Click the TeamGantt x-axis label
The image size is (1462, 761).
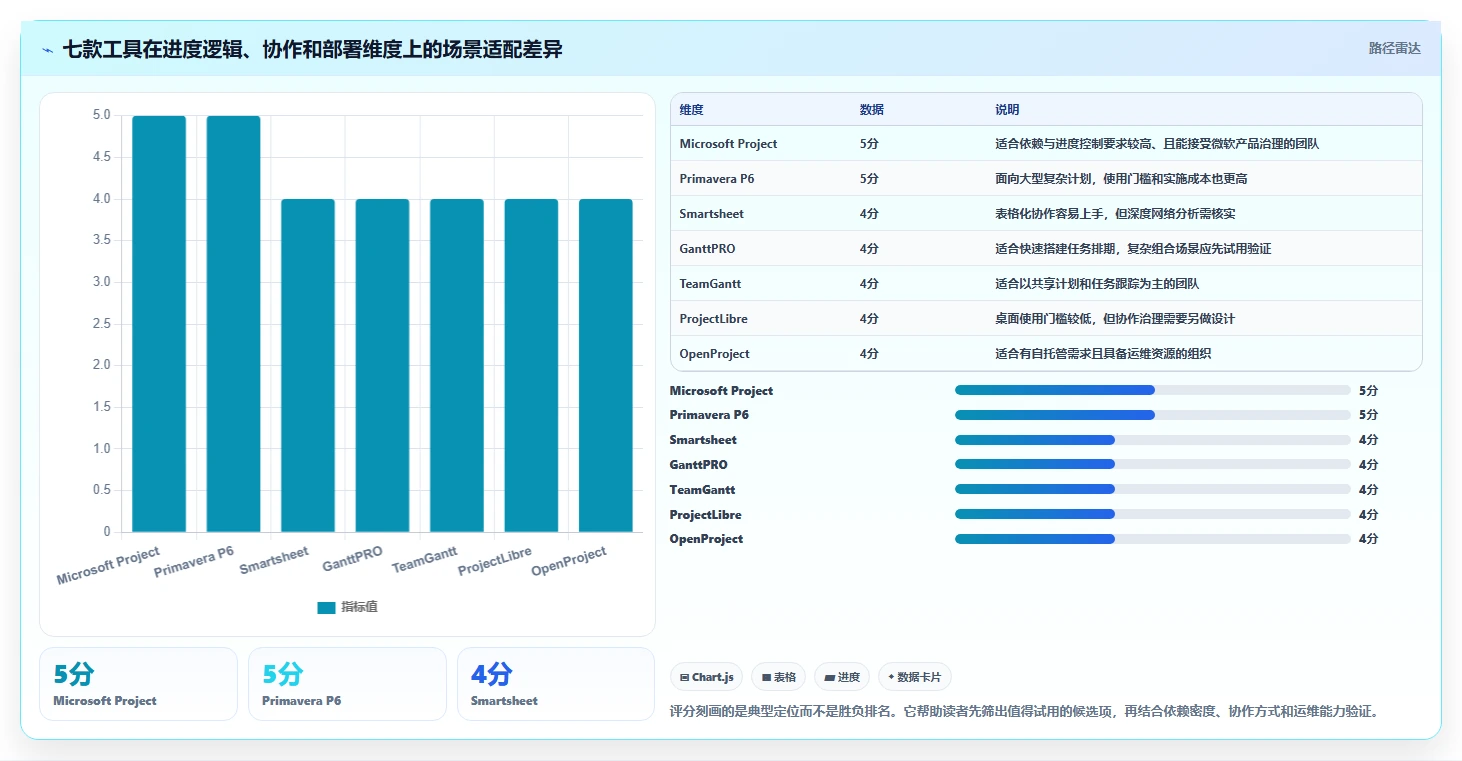[424, 560]
